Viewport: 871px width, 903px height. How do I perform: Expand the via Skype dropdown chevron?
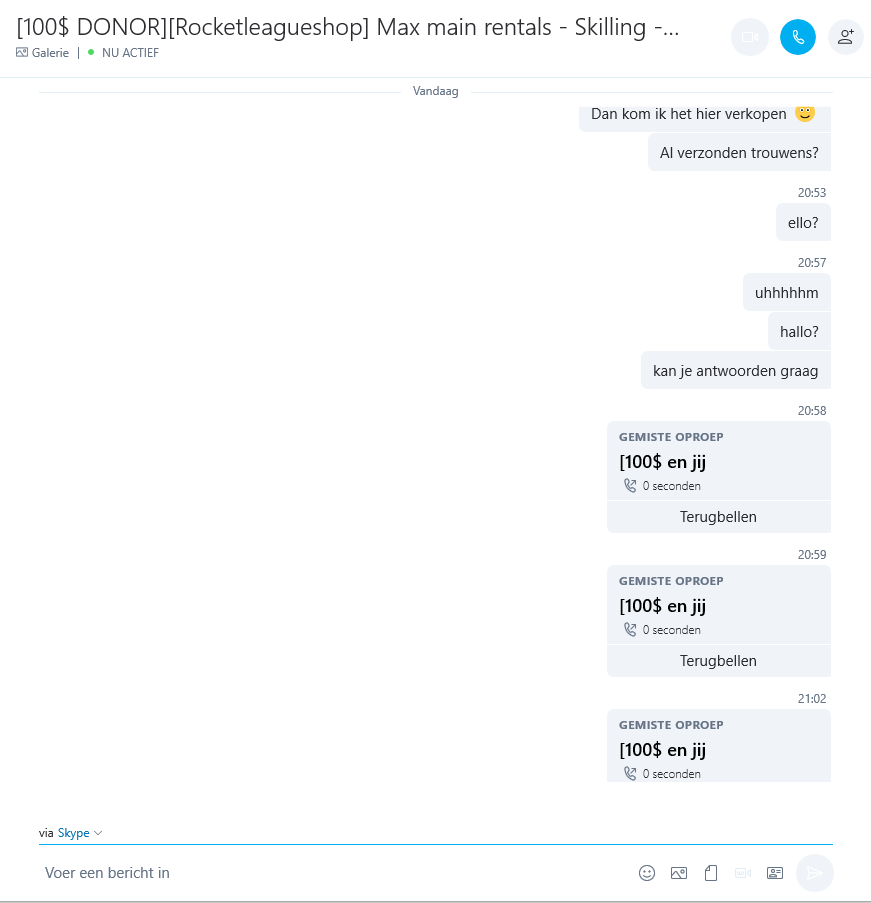coord(98,833)
